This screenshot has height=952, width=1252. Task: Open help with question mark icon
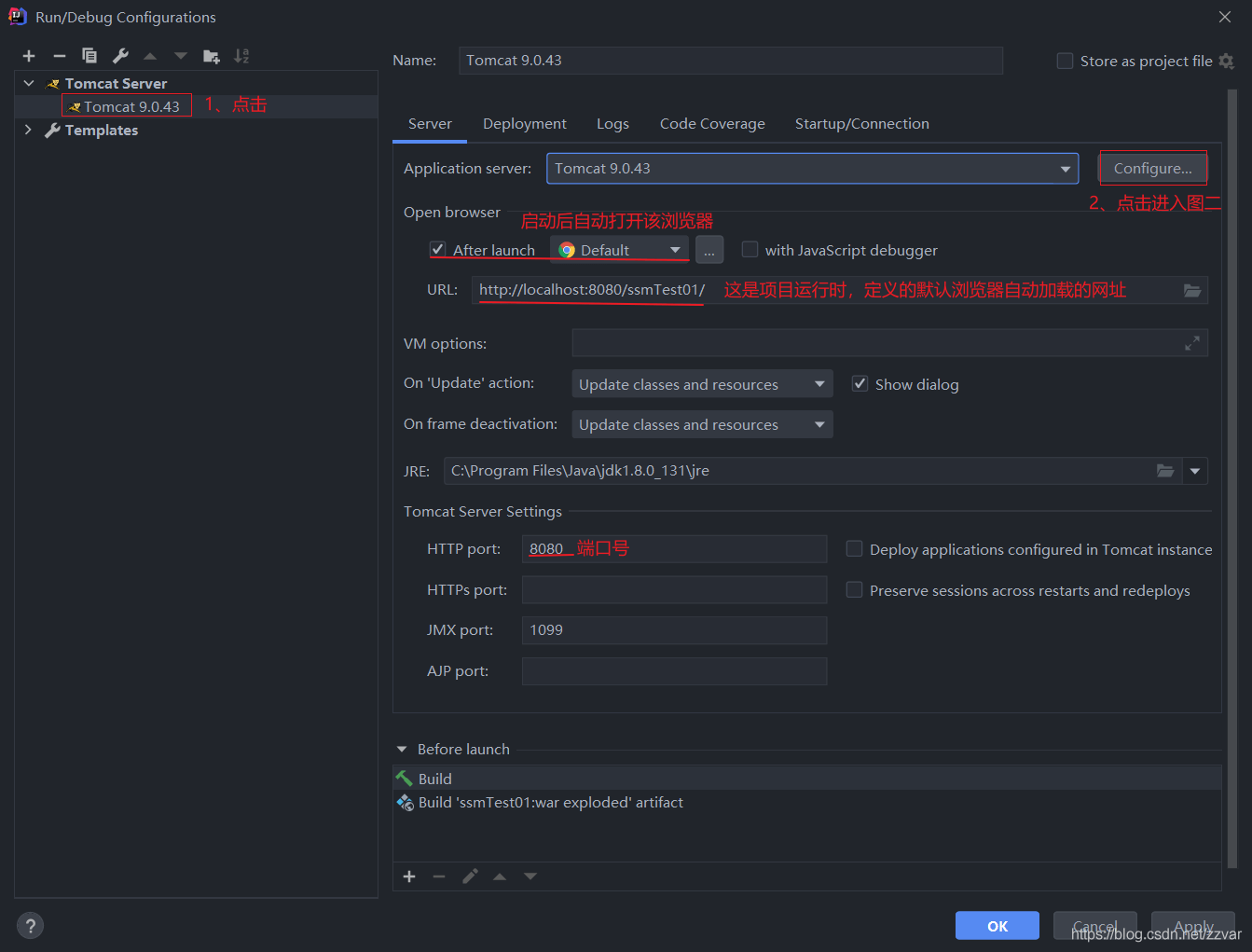click(31, 926)
